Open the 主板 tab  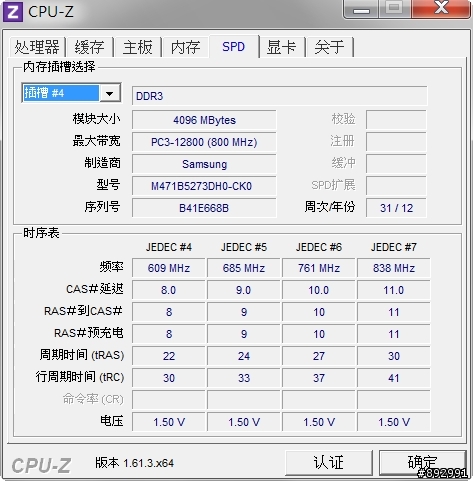[137, 47]
